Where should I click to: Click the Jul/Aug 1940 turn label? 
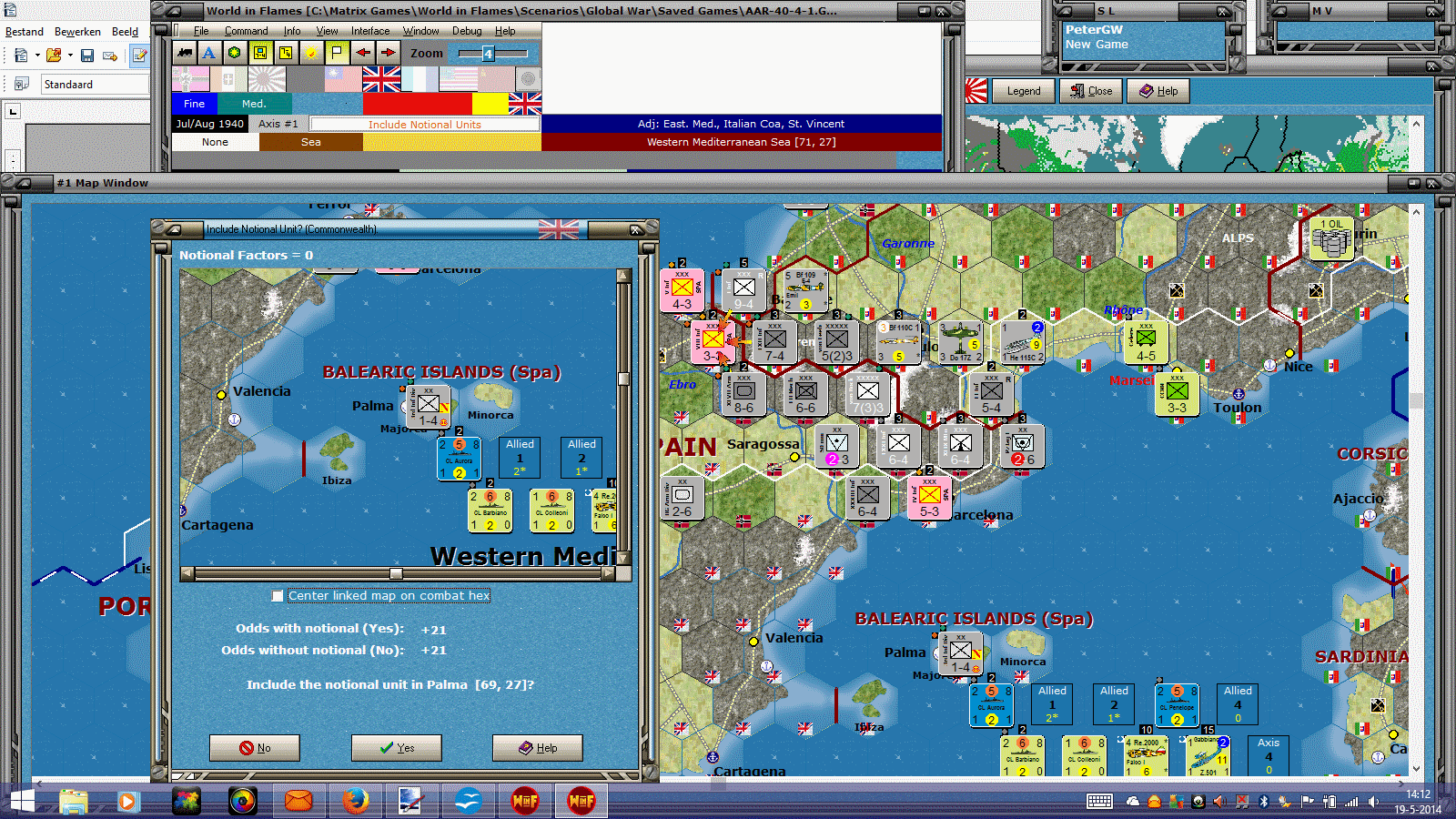[x=210, y=124]
